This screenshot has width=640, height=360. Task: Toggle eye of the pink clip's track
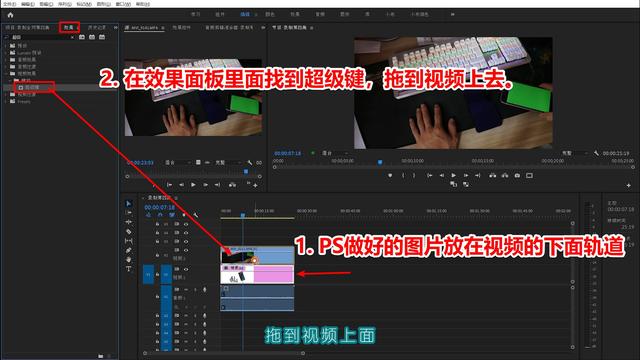[x=186, y=269]
